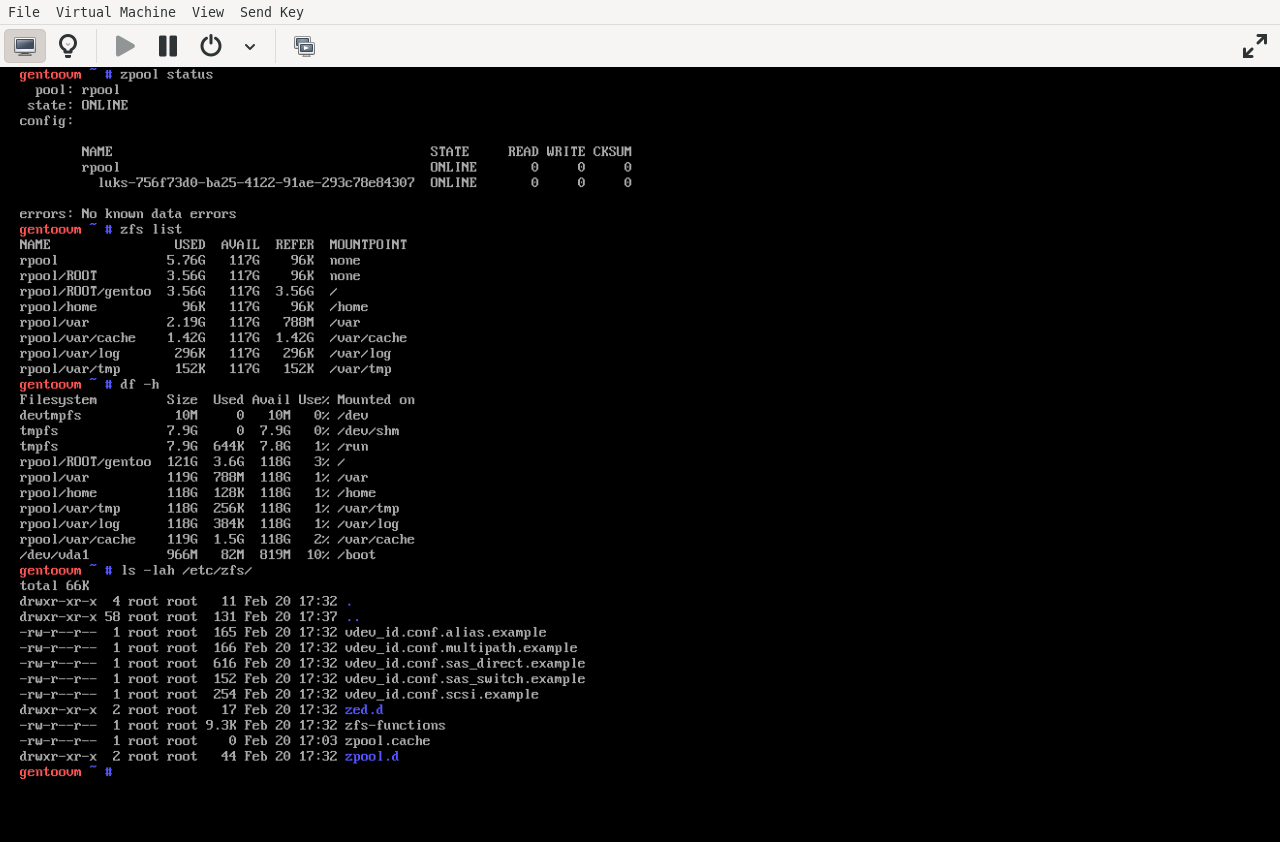Click the 966M size value

coord(182,555)
